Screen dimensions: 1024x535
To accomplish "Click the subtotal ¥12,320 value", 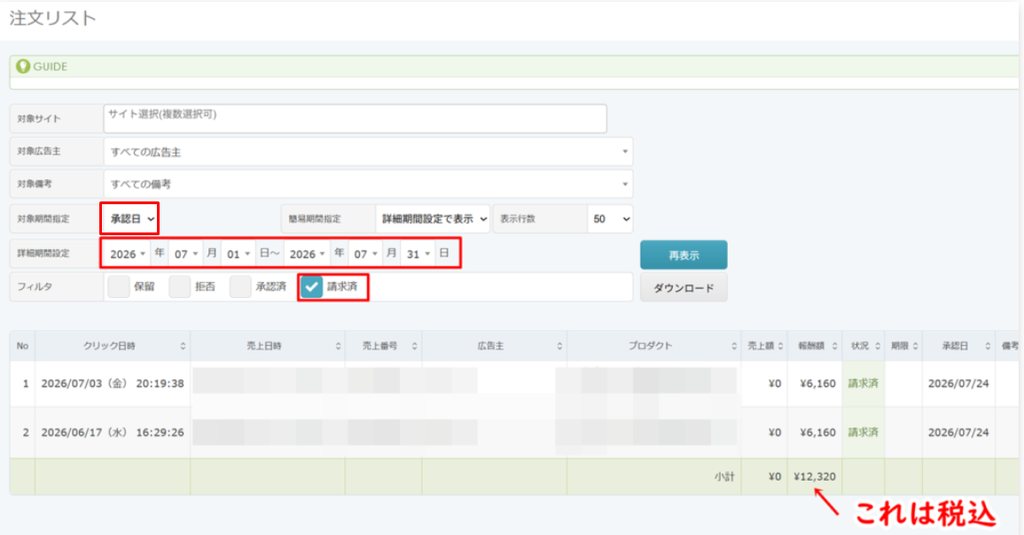I will click(814, 477).
